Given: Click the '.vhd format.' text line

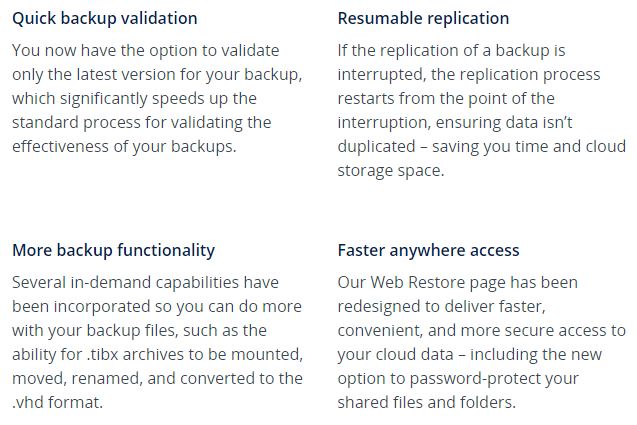Looking at the screenshot, I should click(x=58, y=402).
